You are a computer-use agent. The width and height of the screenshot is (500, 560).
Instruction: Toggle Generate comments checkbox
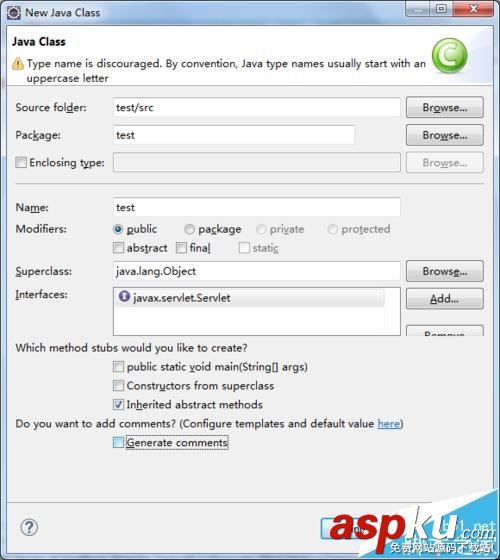118,442
